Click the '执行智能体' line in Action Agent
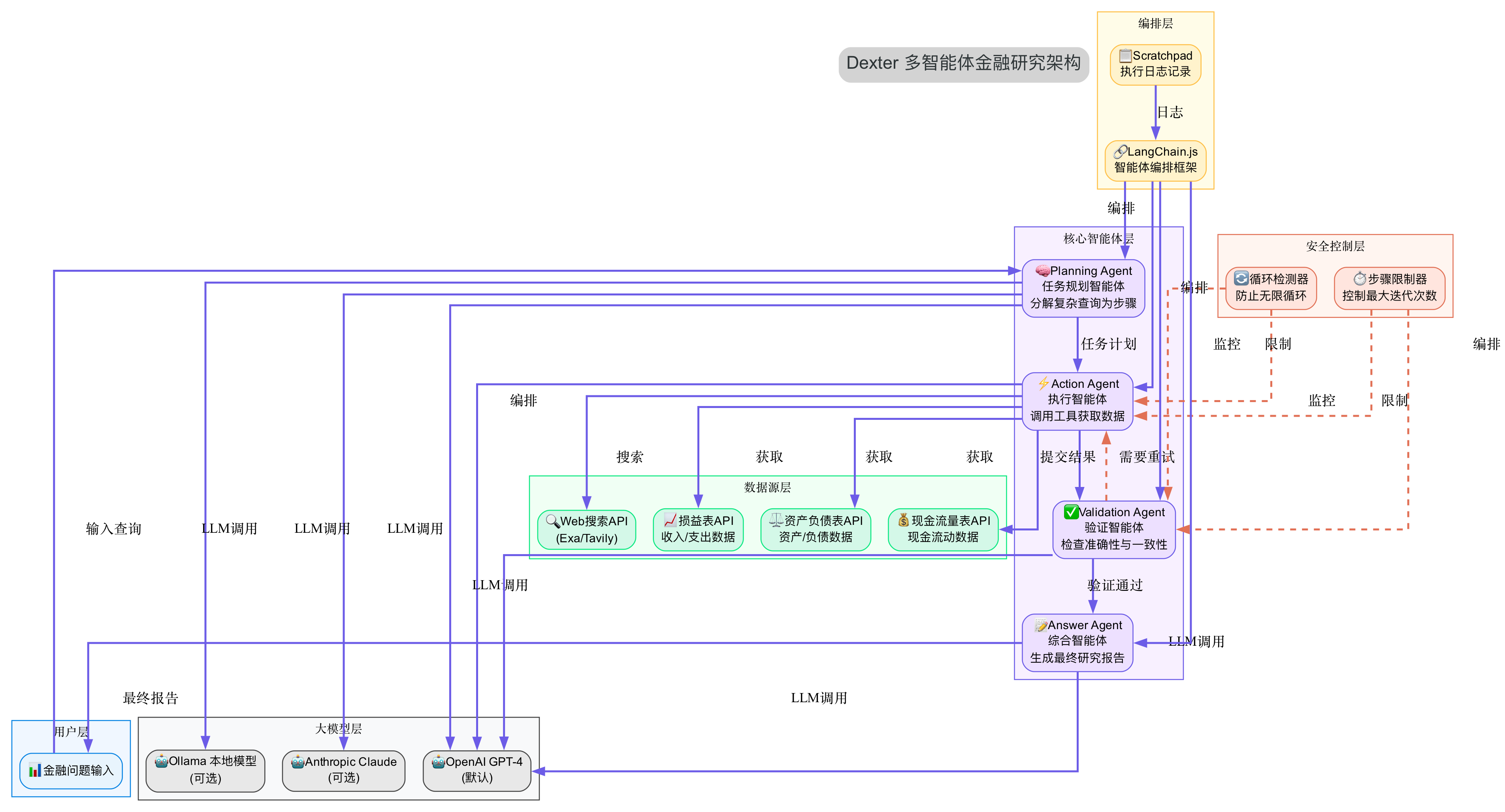The image size is (1505, 812). 1077,400
